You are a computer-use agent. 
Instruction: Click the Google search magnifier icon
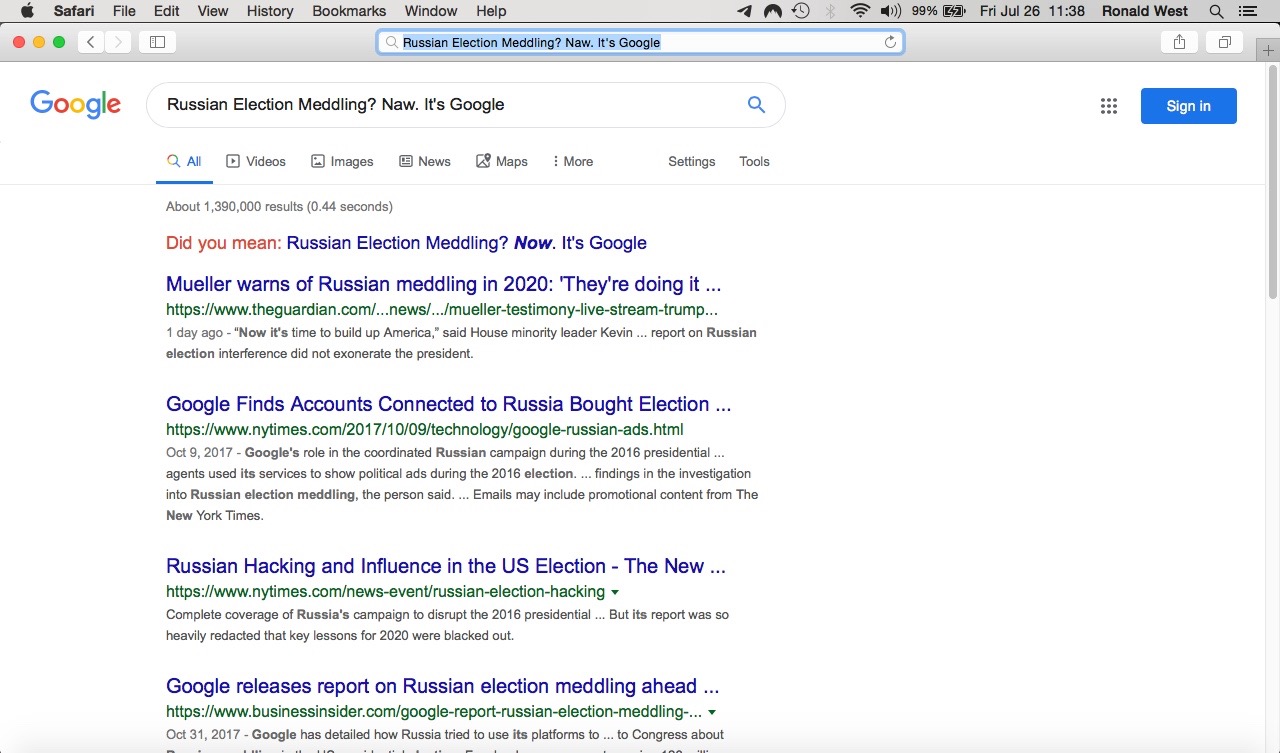pos(756,105)
